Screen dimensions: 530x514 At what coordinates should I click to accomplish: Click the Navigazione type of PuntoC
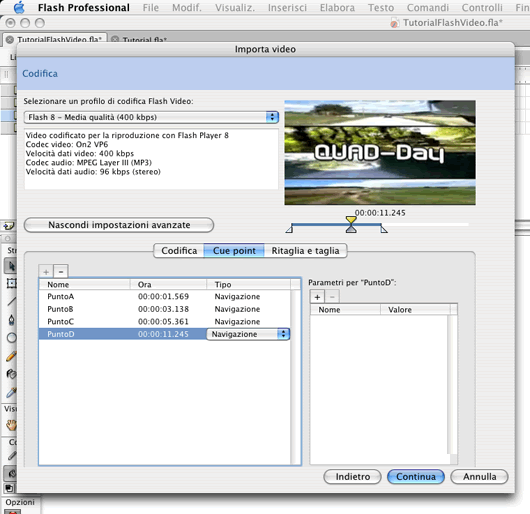point(237,321)
